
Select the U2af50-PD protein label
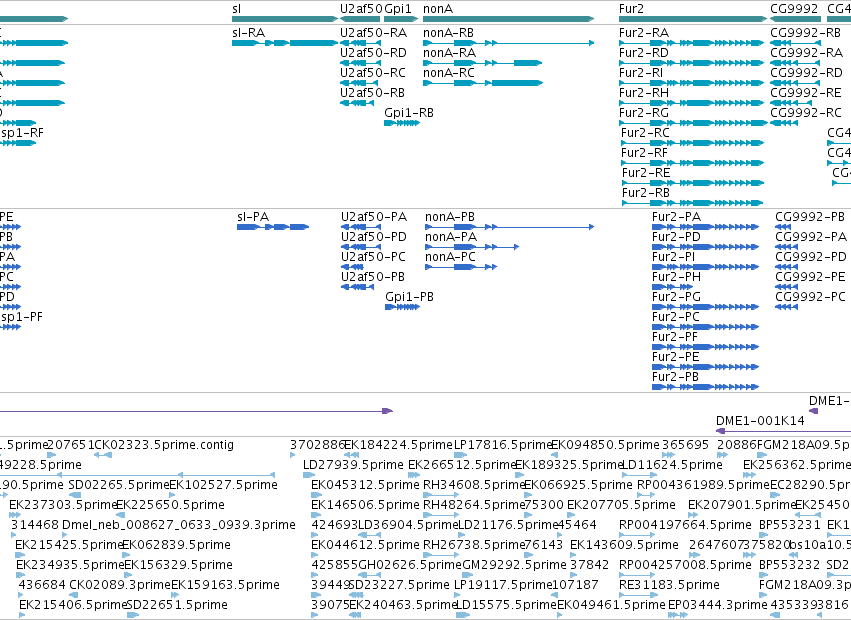(x=374, y=237)
